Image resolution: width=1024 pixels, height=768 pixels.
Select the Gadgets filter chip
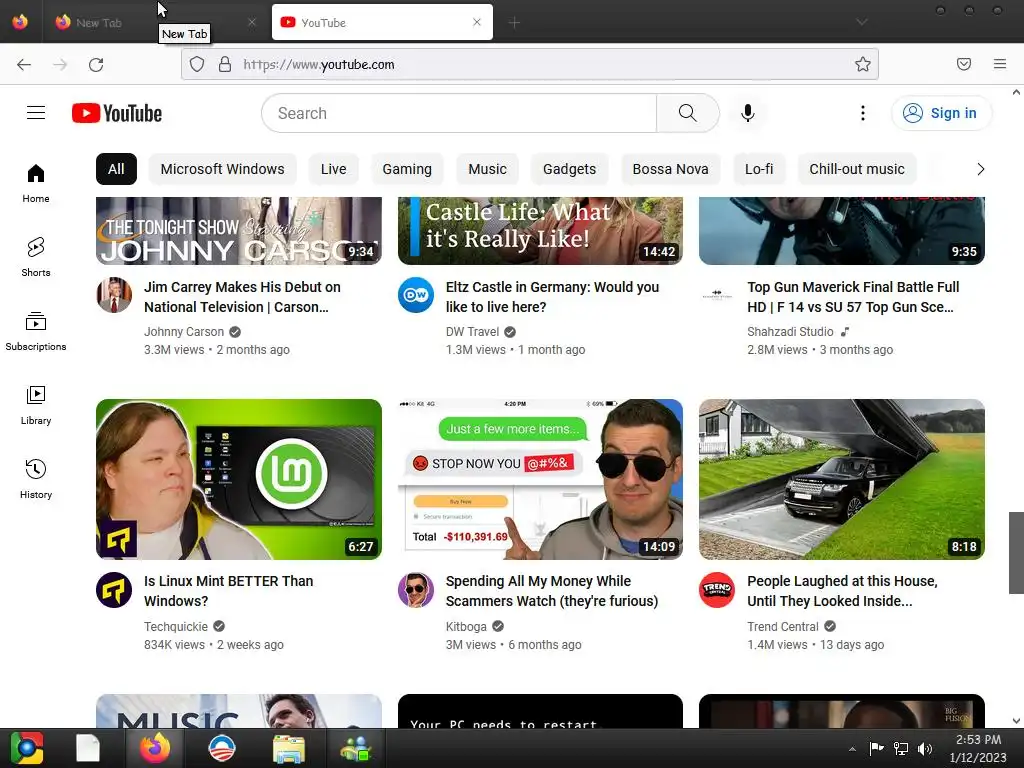(569, 169)
